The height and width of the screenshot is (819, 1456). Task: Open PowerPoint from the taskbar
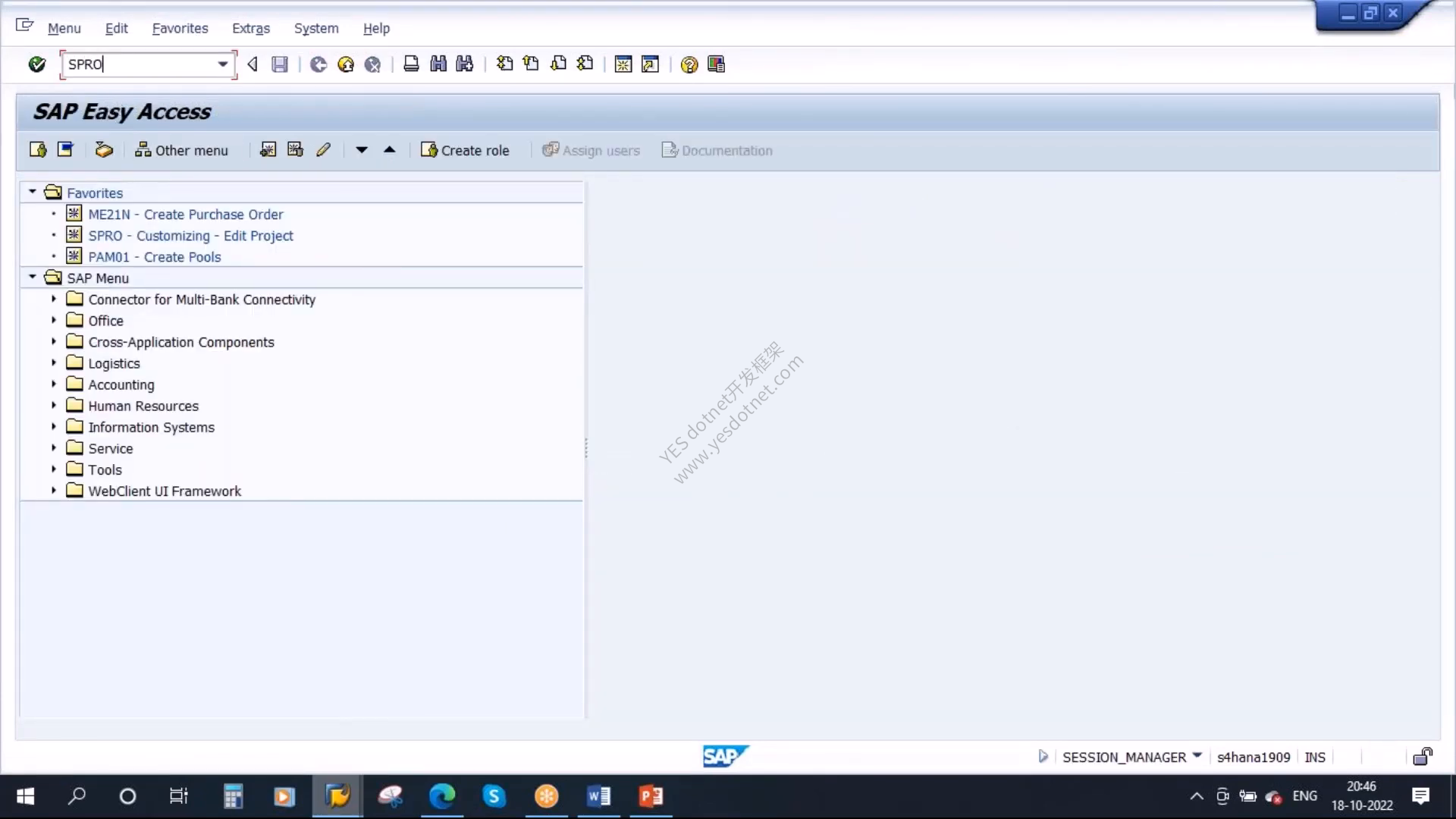pyautogui.click(x=651, y=796)
